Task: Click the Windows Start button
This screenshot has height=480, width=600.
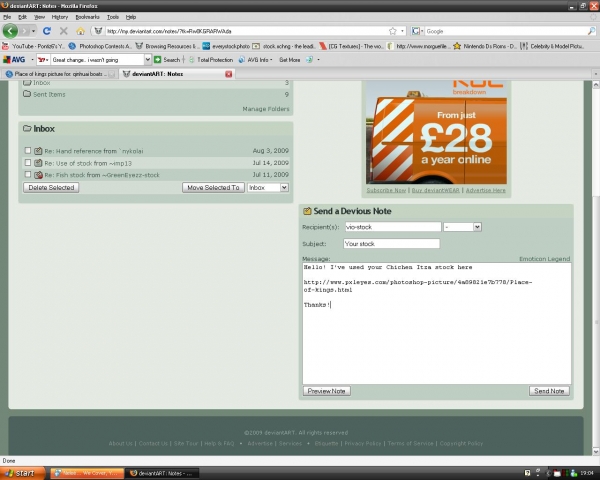Action: (22, 473)
